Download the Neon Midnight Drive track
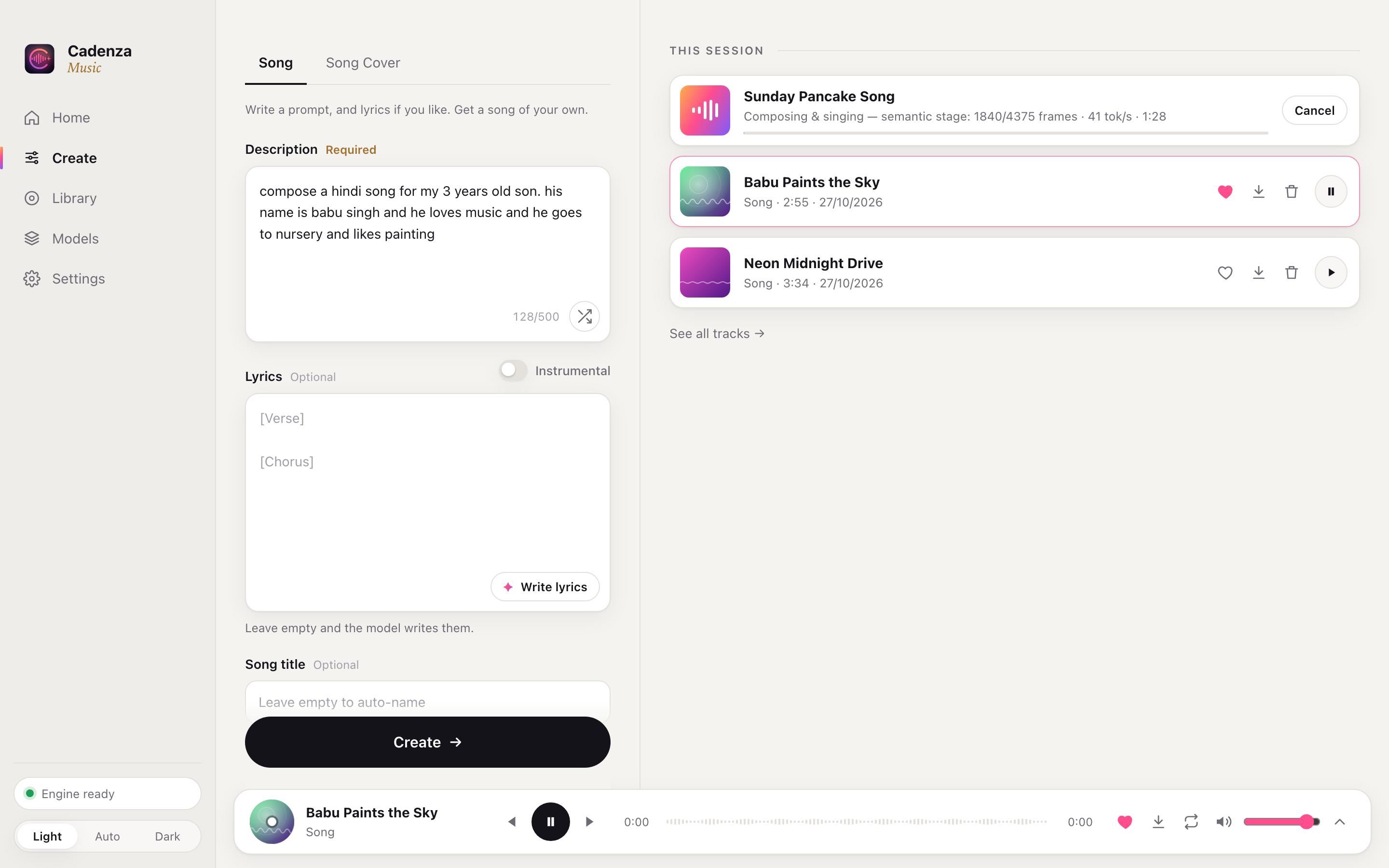 (x=1258, y=272)
